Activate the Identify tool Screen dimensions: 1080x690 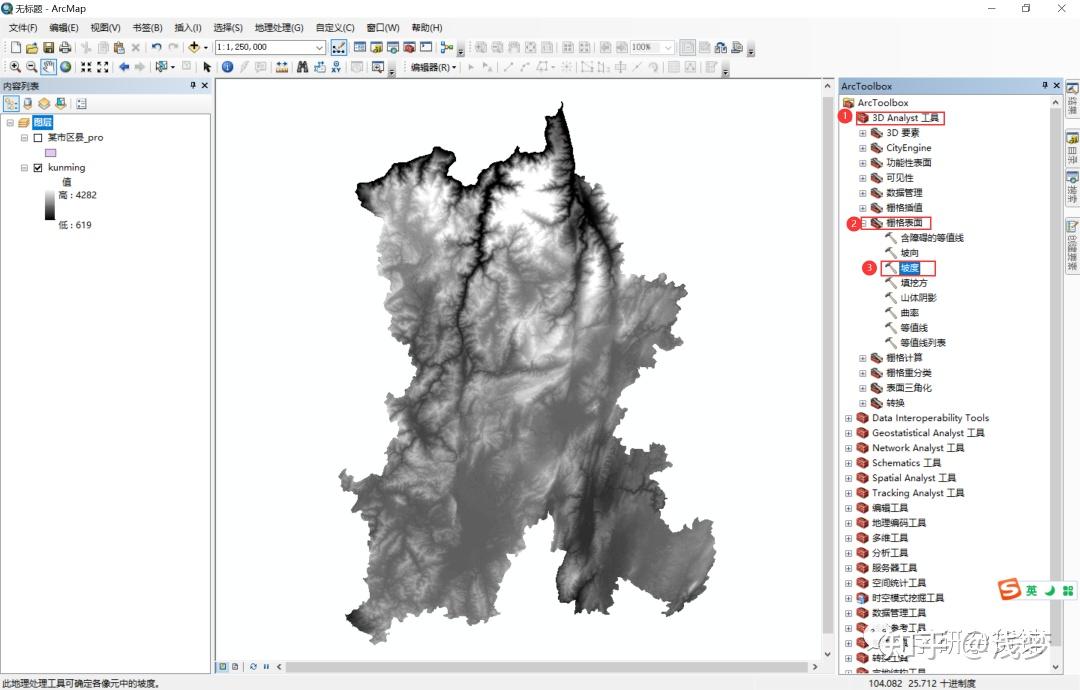click(x=227, y=67)
